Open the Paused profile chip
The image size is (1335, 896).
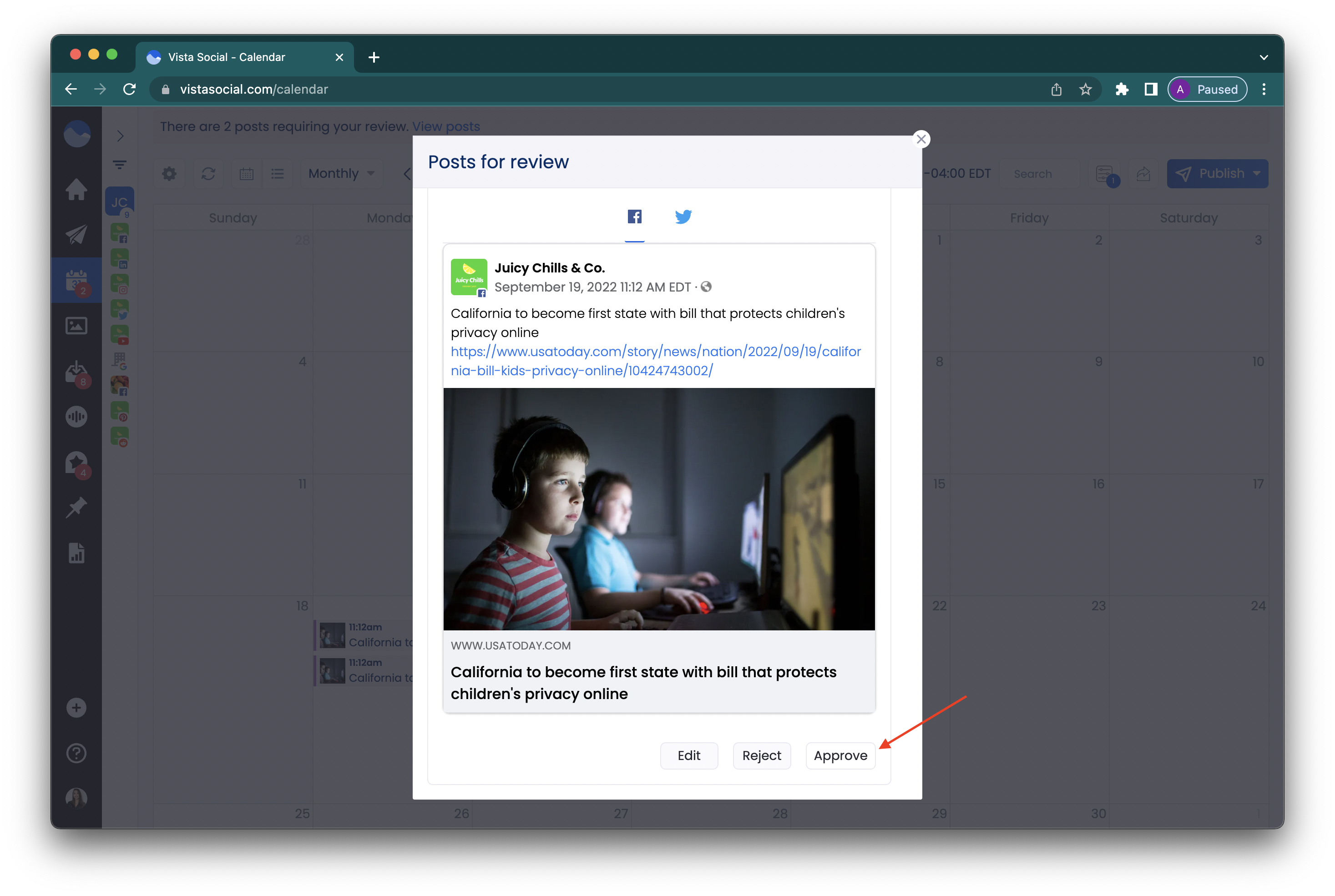click(1207, 89)
